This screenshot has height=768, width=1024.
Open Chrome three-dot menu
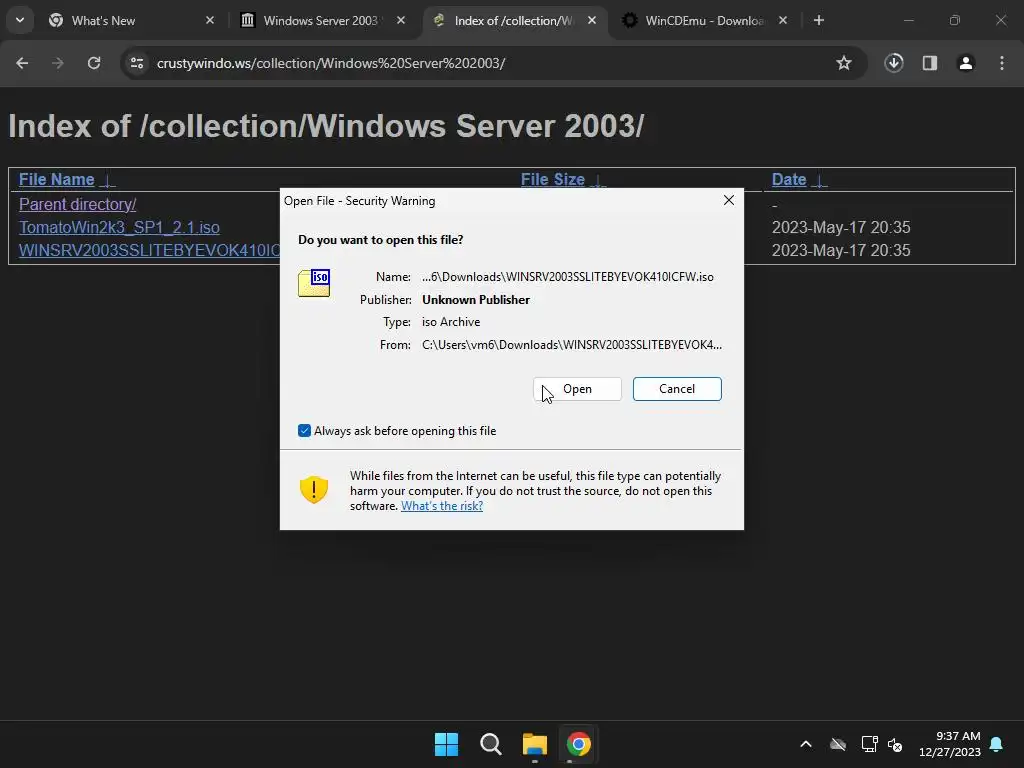click(1002, 63)
